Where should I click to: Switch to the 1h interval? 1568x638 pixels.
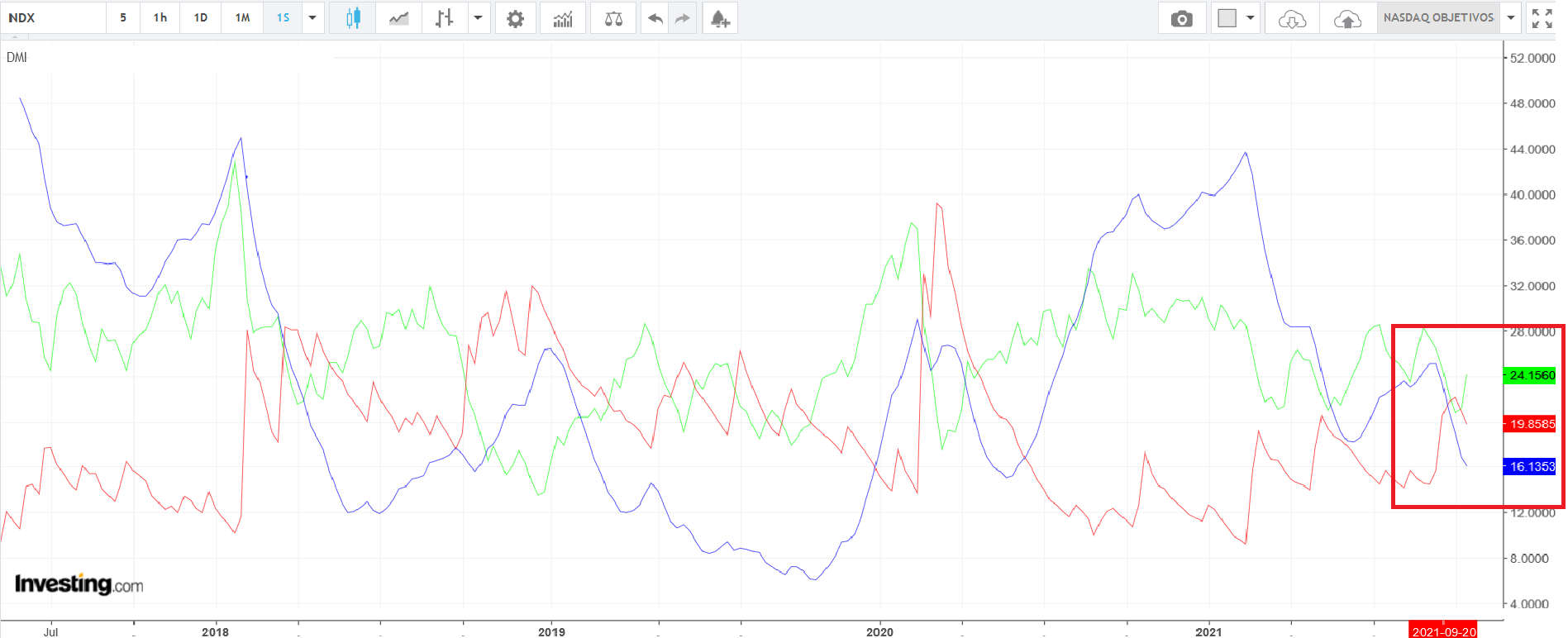160,18
